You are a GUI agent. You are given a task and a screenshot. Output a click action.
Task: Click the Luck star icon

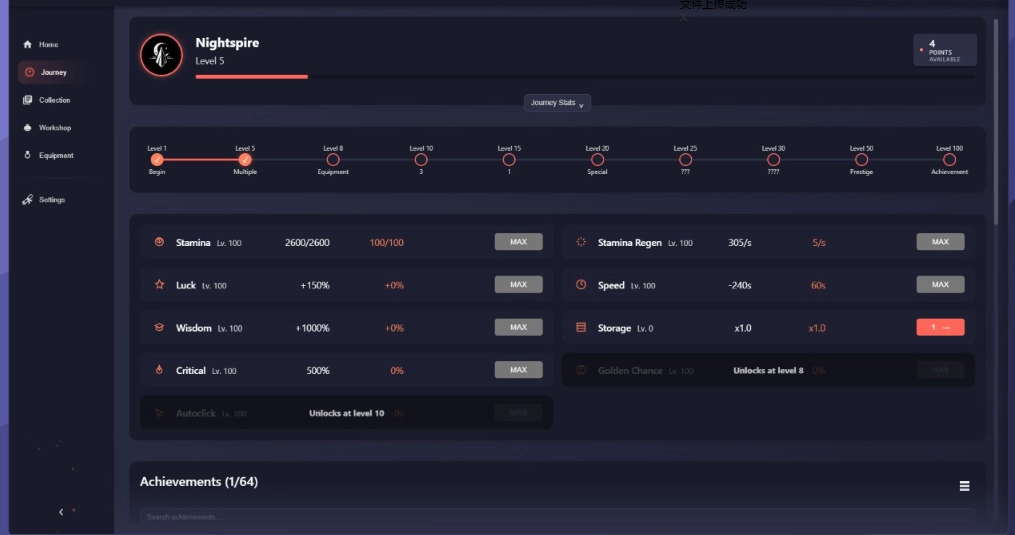[159, 285]
